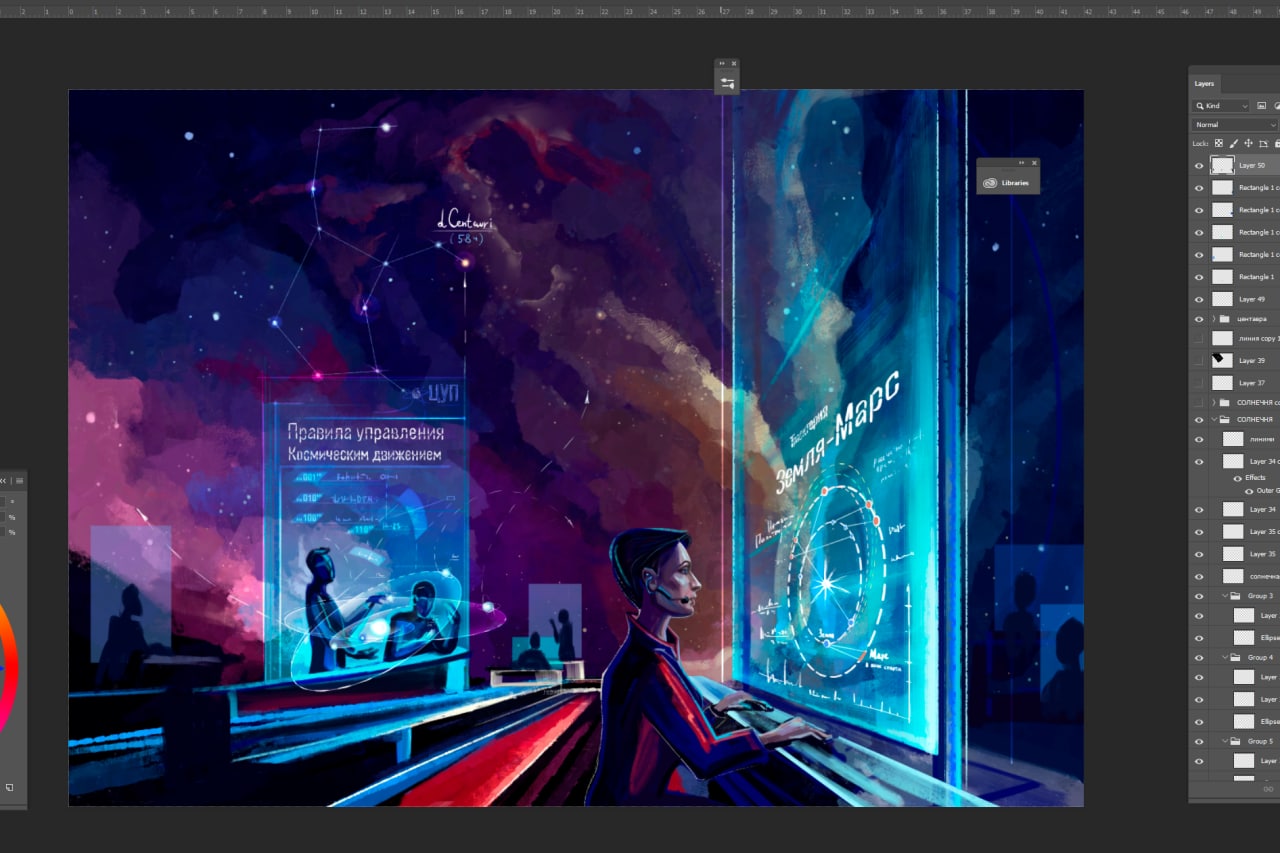Click the link layers icon at Layers bottom

pyautogui.click(x=1269, y=789)
